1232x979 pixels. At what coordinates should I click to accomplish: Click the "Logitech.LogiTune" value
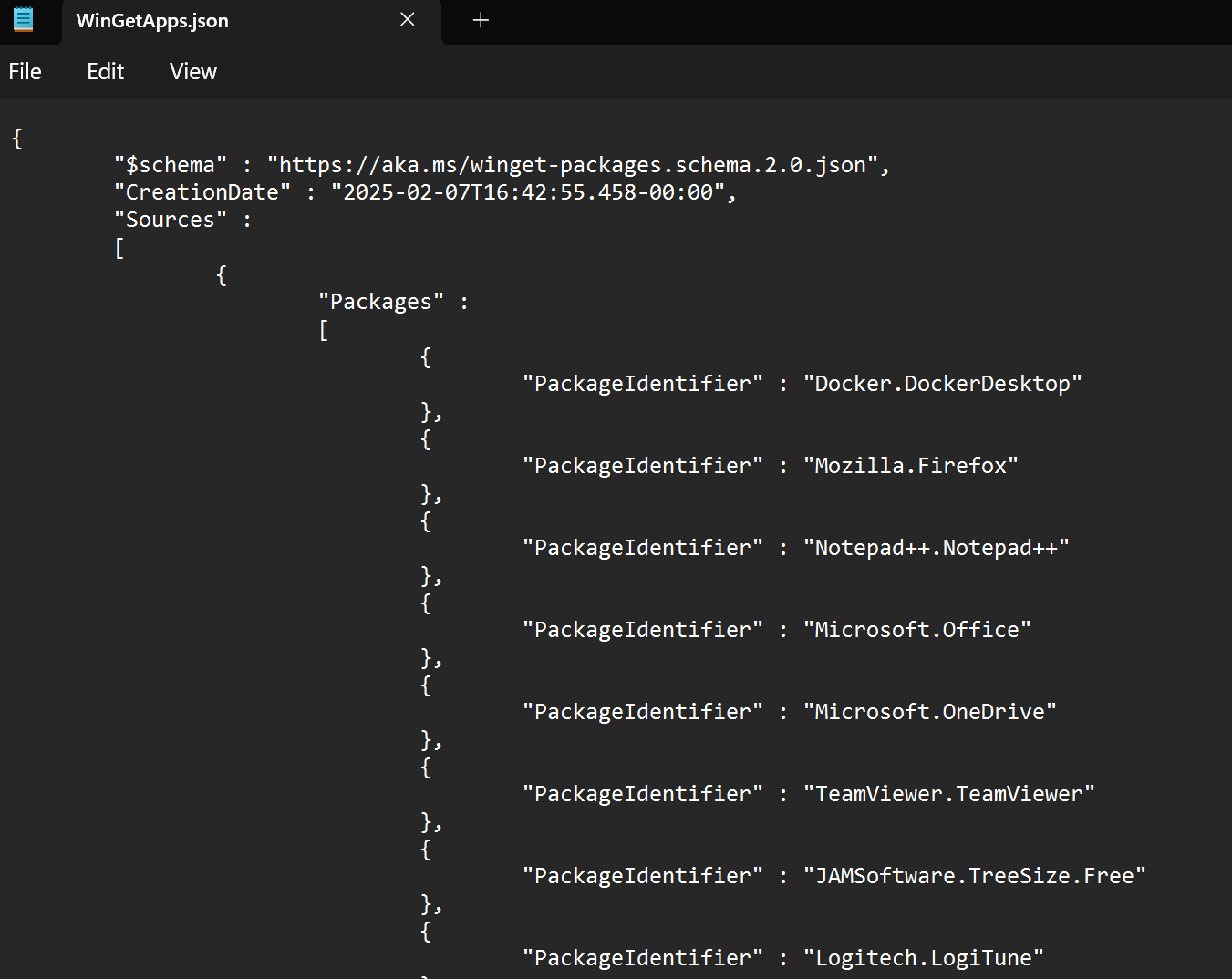[924, 958]
